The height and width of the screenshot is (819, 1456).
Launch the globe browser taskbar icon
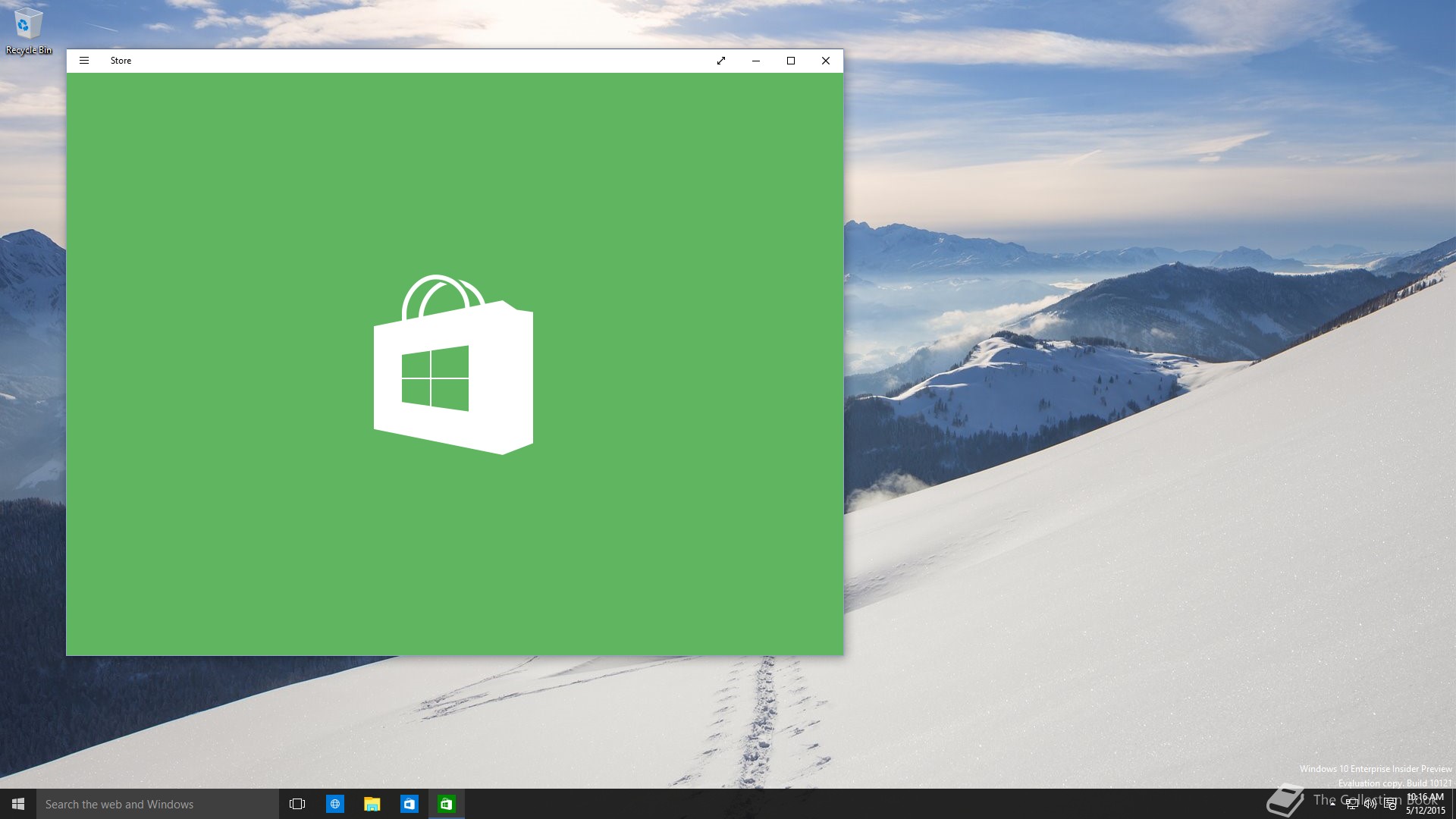coord(334,804)
